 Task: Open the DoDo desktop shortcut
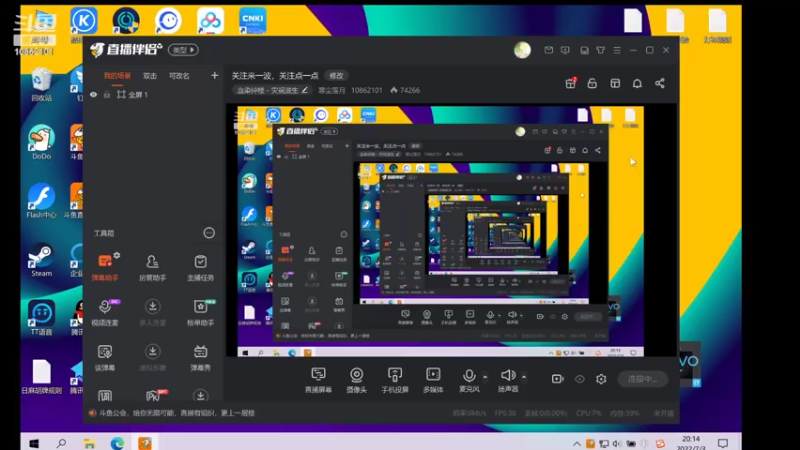click(41, 142)
